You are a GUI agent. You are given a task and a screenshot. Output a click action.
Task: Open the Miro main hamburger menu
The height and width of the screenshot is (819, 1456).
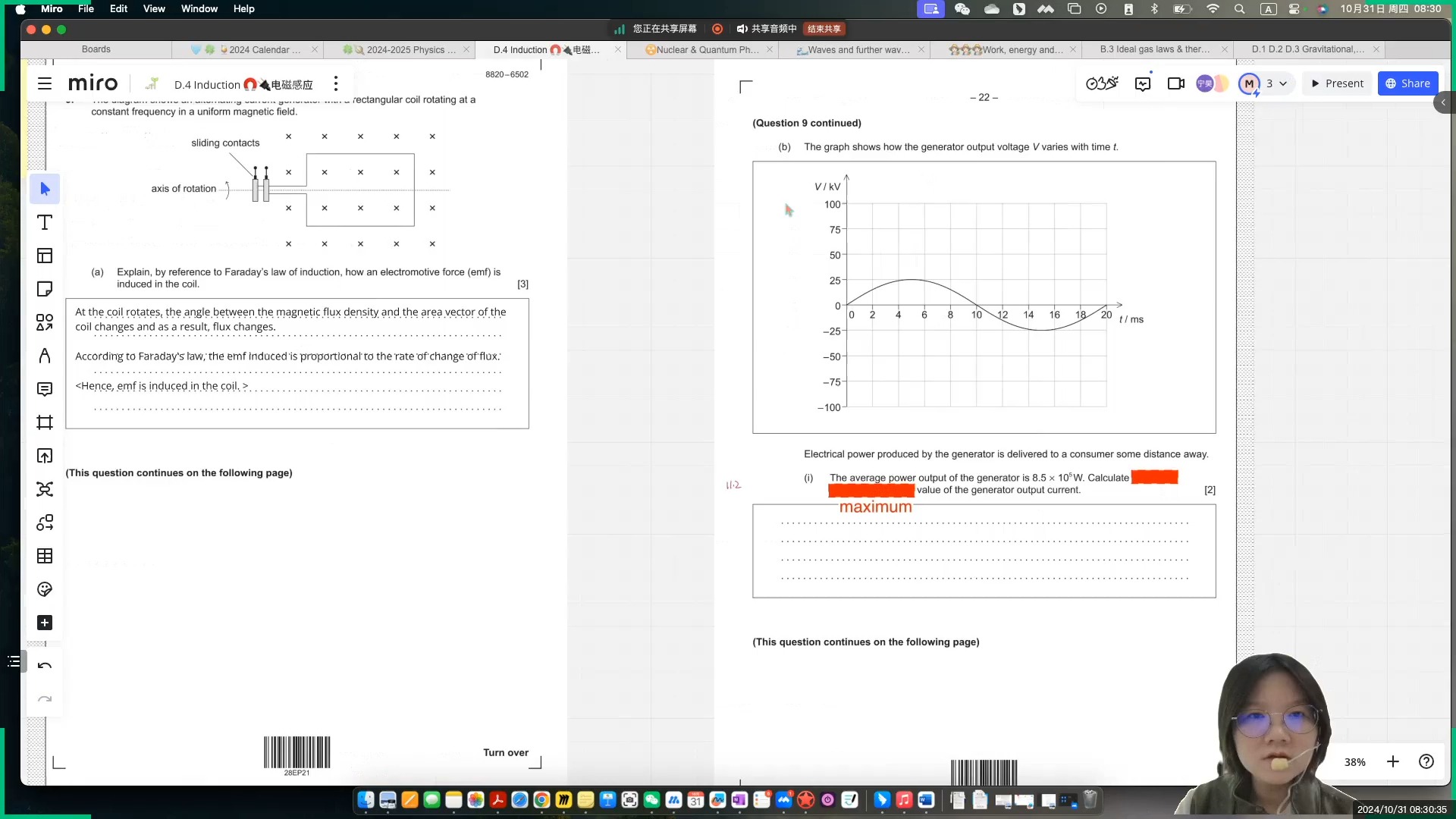pyautogui.click(x=45, y=84)
